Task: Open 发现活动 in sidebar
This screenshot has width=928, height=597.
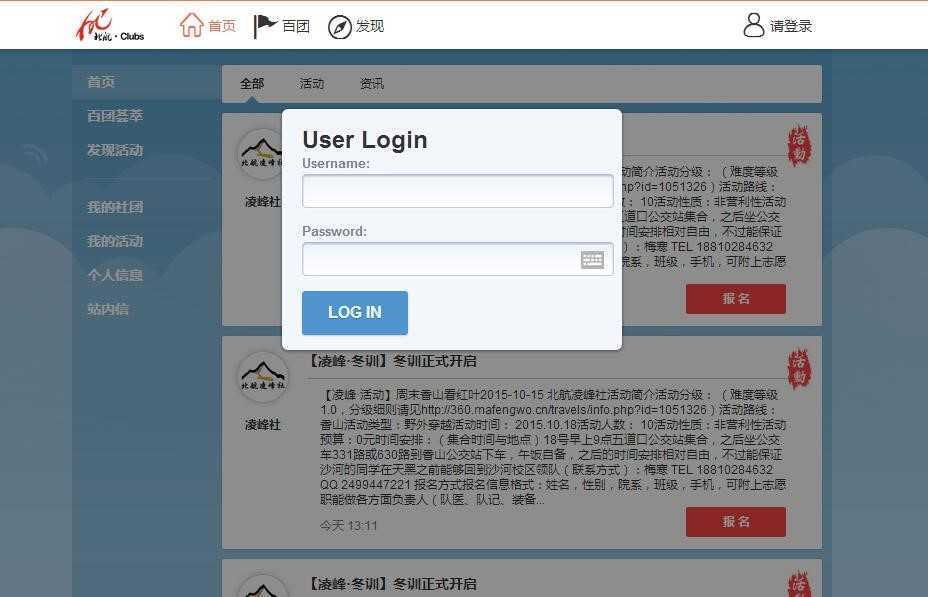Action: point(115,150)
